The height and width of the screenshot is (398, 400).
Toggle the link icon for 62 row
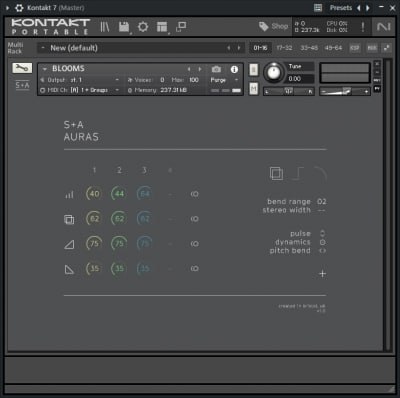[x=195, y=219]
